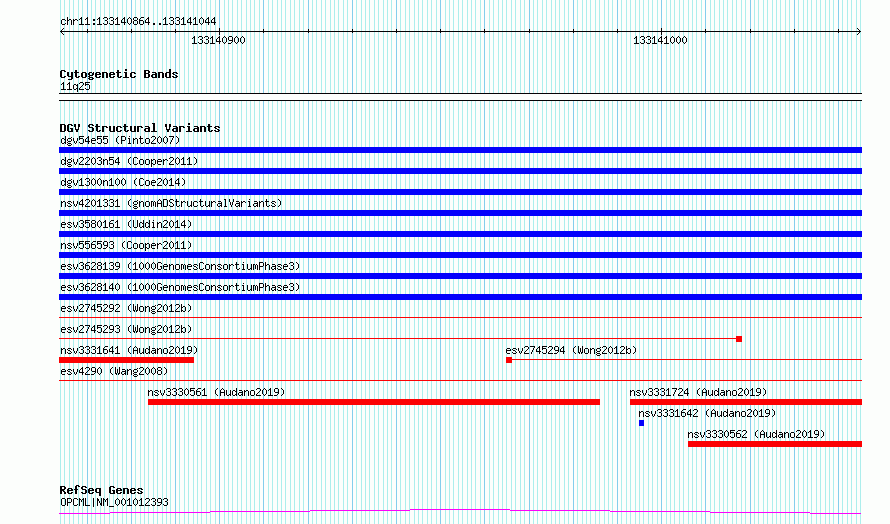Screen dimensions: 890x524
Task: Click the blue bar under esv3628139
Action: point(460,276)
